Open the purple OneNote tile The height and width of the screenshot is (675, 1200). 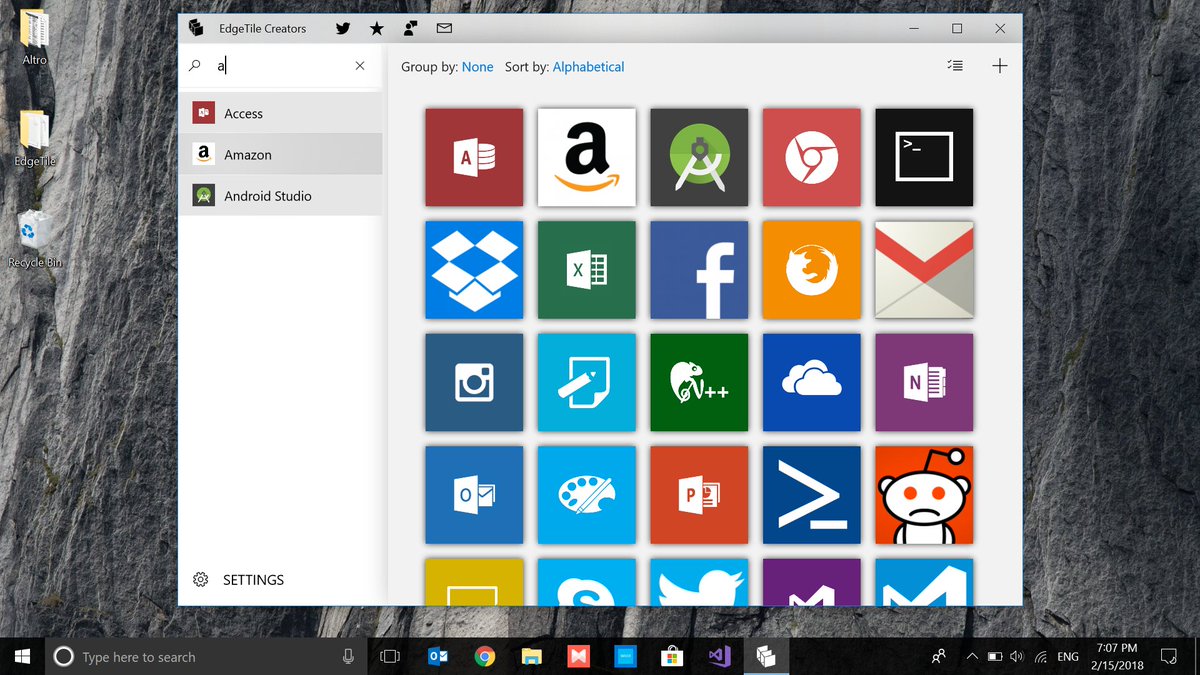tap(924, 382)
